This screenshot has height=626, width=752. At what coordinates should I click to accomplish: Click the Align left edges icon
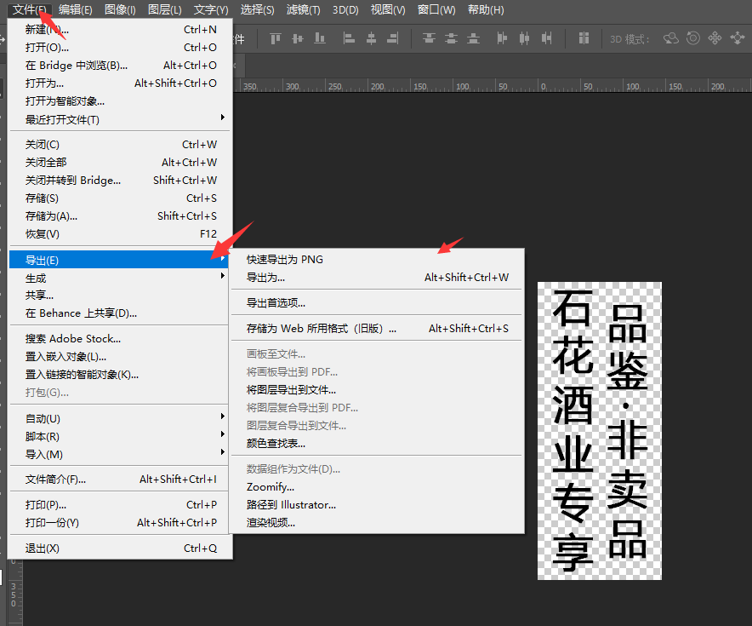[349, 38]
